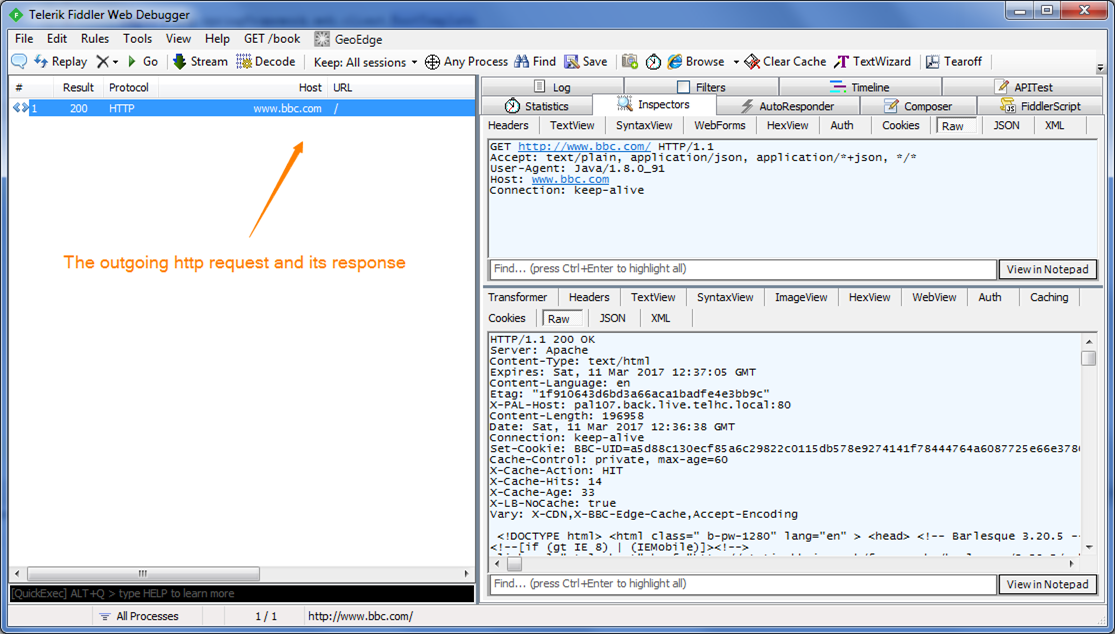
Task: Click the camera screenshot icon
Action: 630,62
